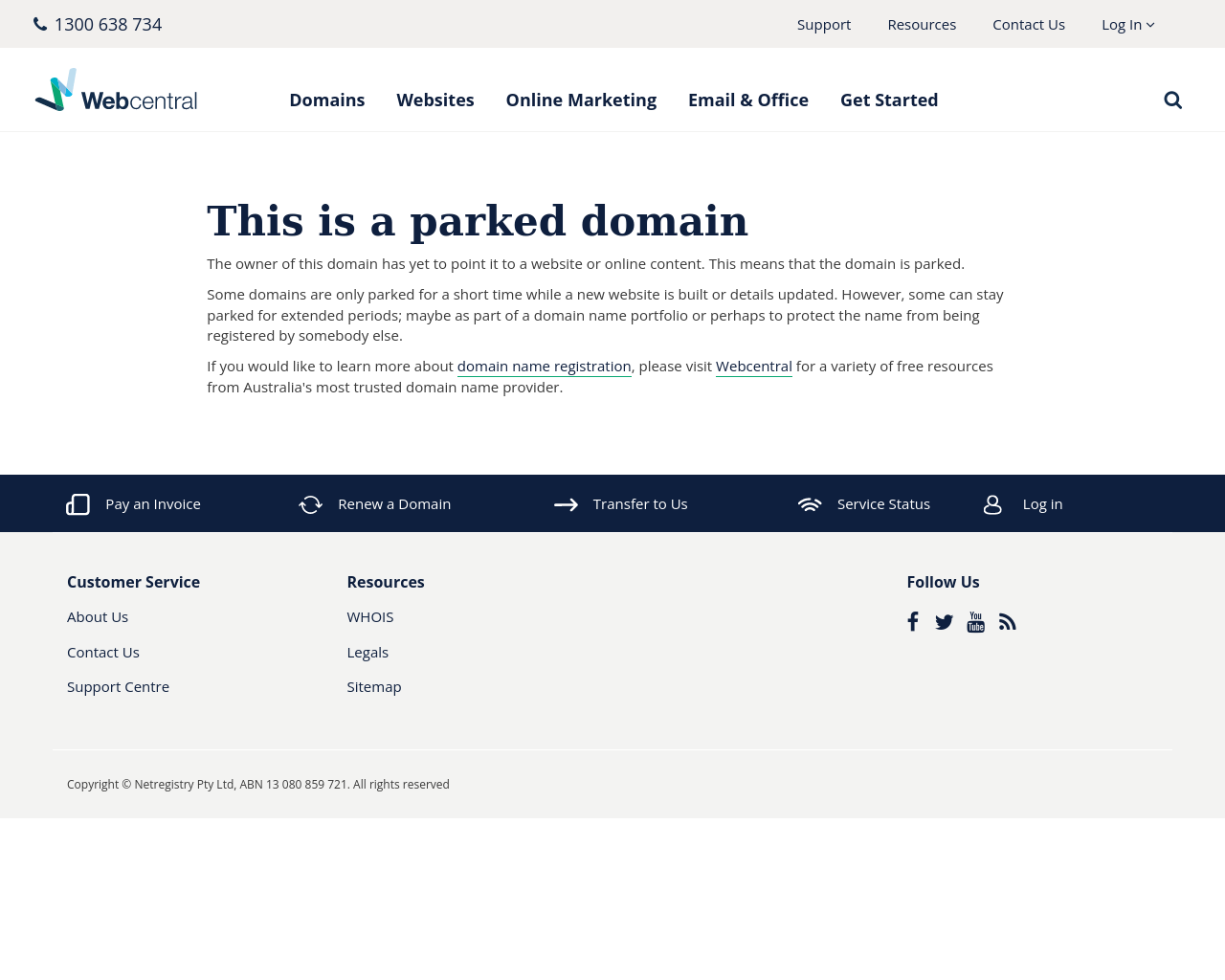Click the Renew a Domain refresh icon
Viewport: 1225px width, 980px height.
310,504
